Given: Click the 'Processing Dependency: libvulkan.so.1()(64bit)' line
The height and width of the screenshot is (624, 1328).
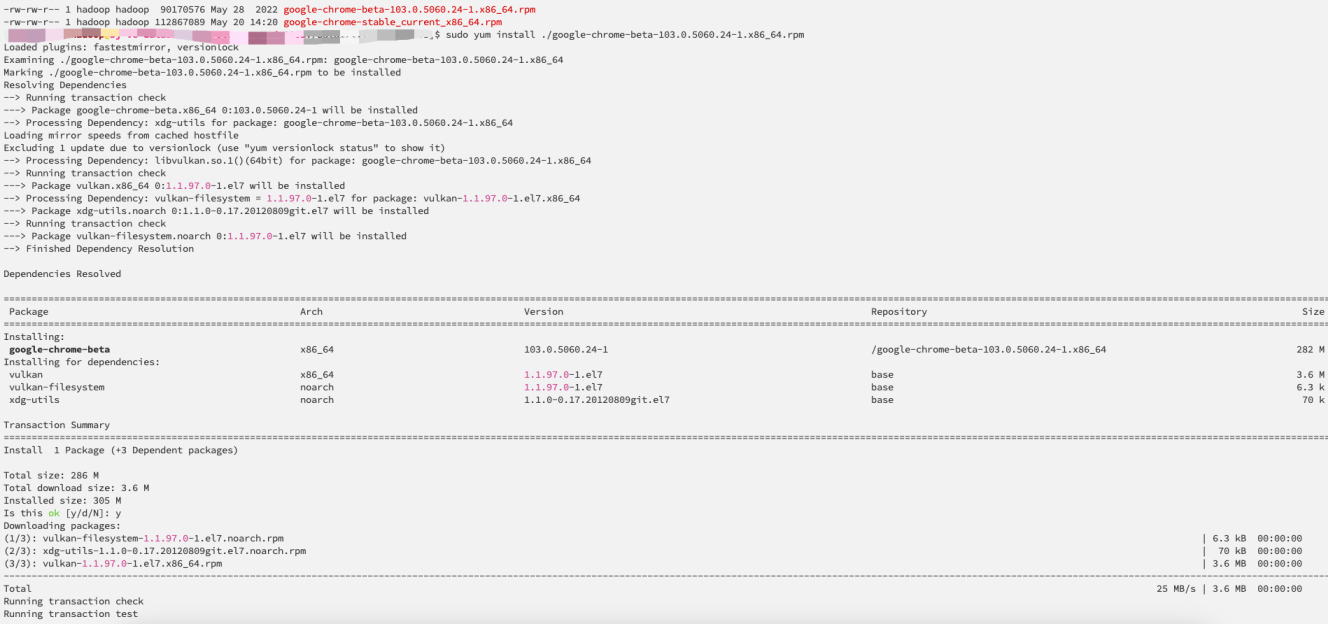Looking at the screenshot, I should click(x=297, y=160).
